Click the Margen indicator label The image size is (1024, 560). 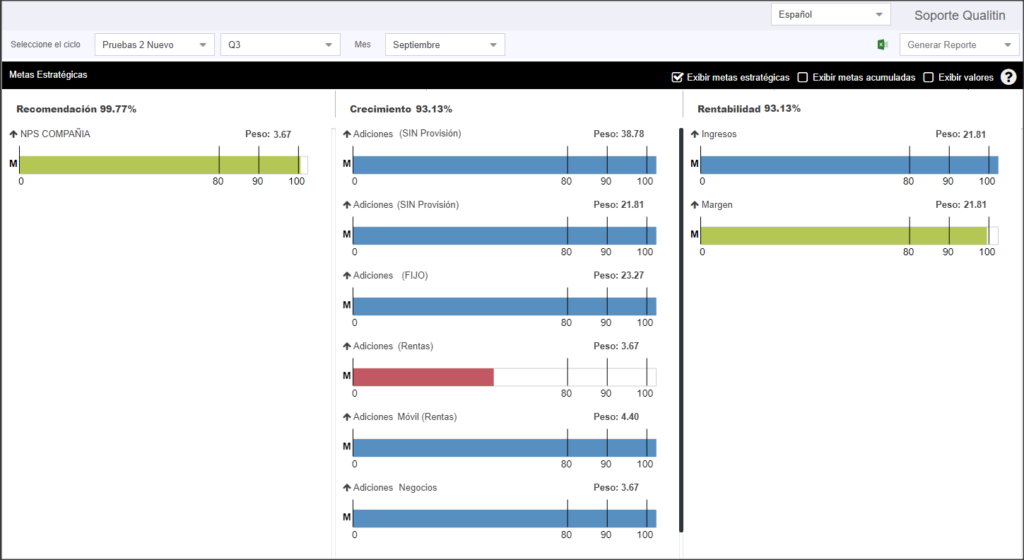pyautogui.click(x=717, y=204)
